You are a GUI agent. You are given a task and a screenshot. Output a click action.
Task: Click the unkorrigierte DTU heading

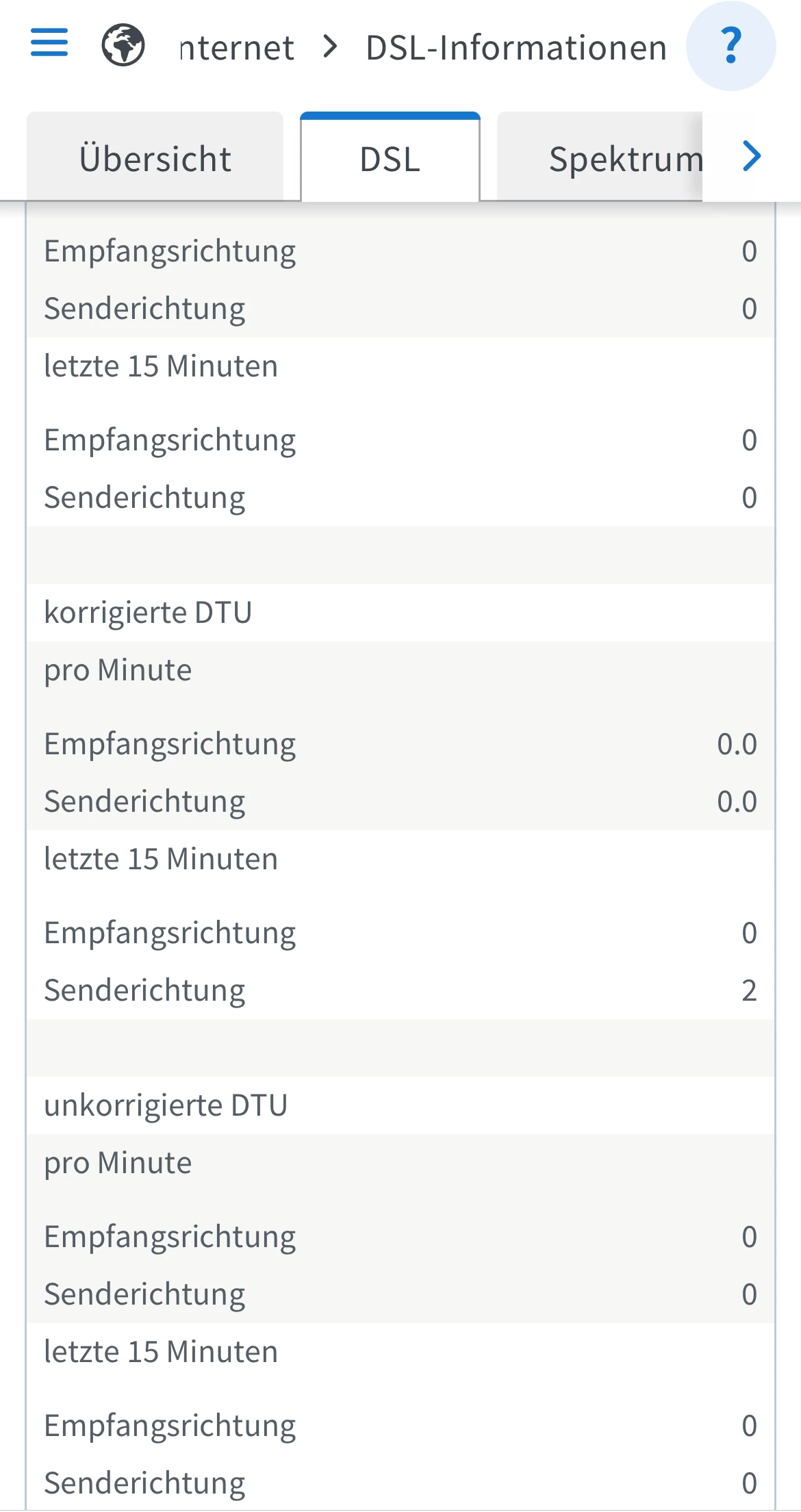pyautogui.click(x=166, y=1105)
